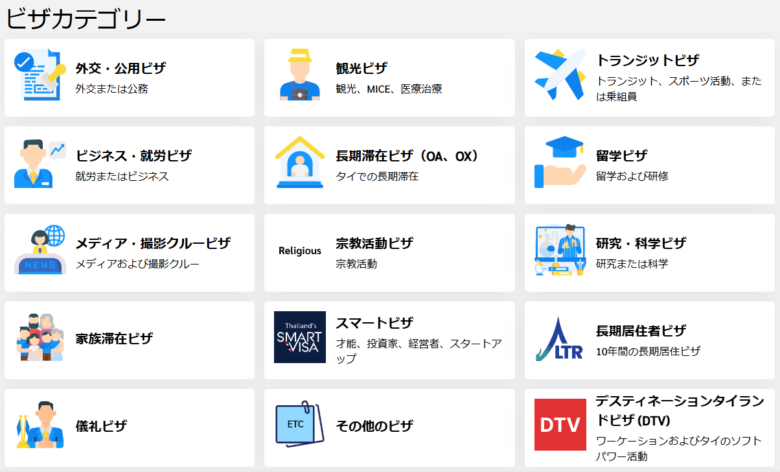Open the トランジットビザ link
Viewport: 780px width, 472px height.
648,60
